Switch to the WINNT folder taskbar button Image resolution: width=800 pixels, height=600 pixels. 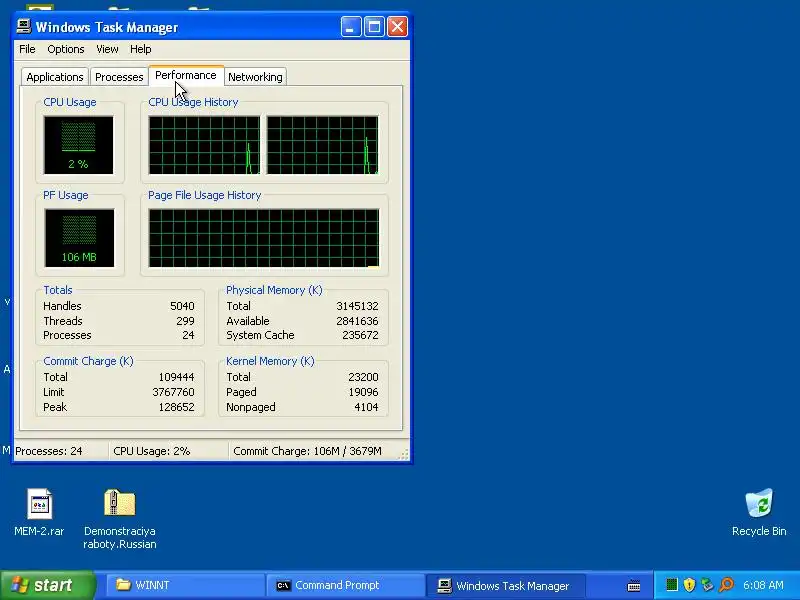pyautogui.click(x=185, y=585)
